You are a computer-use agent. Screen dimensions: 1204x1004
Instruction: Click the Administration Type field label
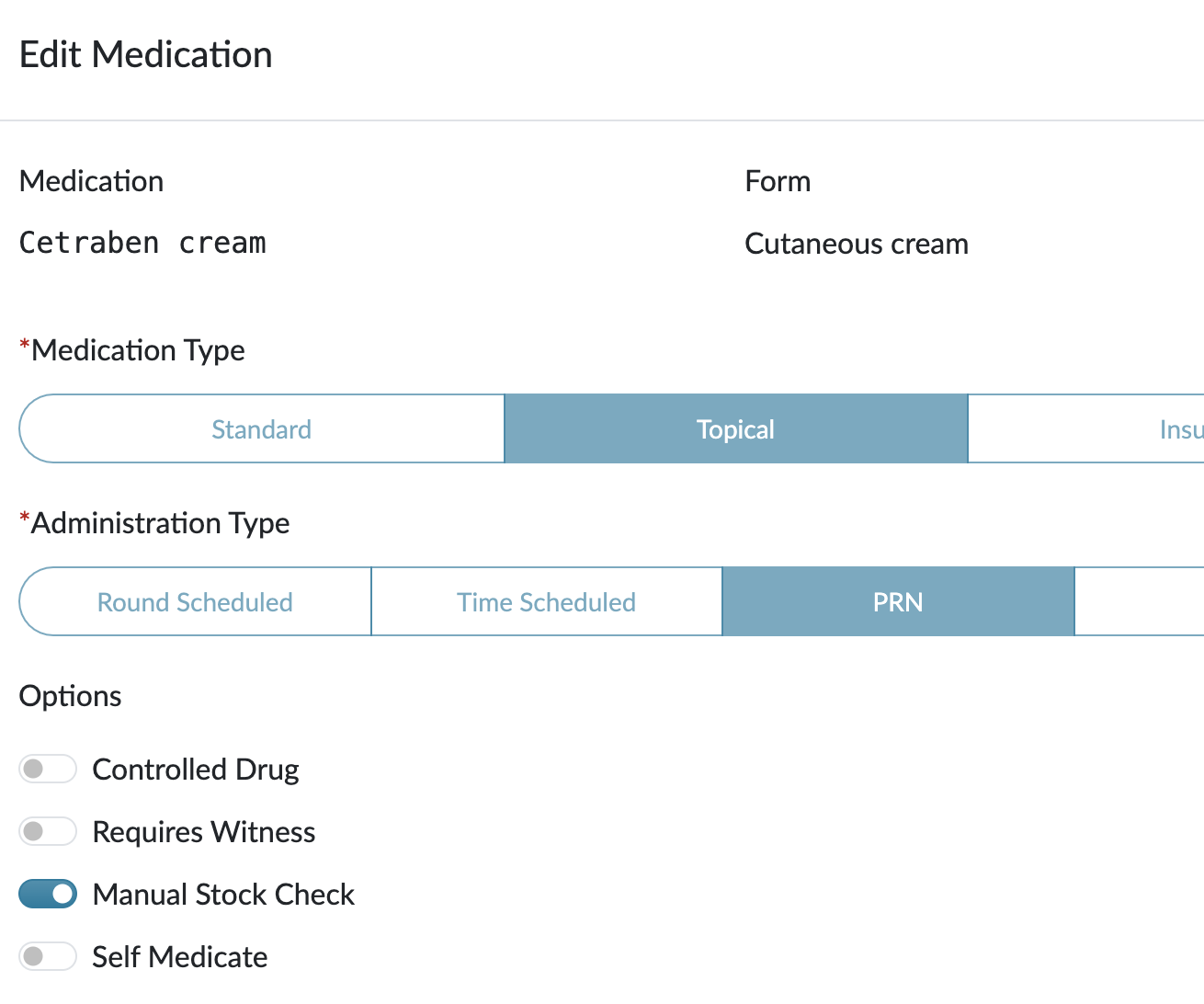[x=160, y=523]
